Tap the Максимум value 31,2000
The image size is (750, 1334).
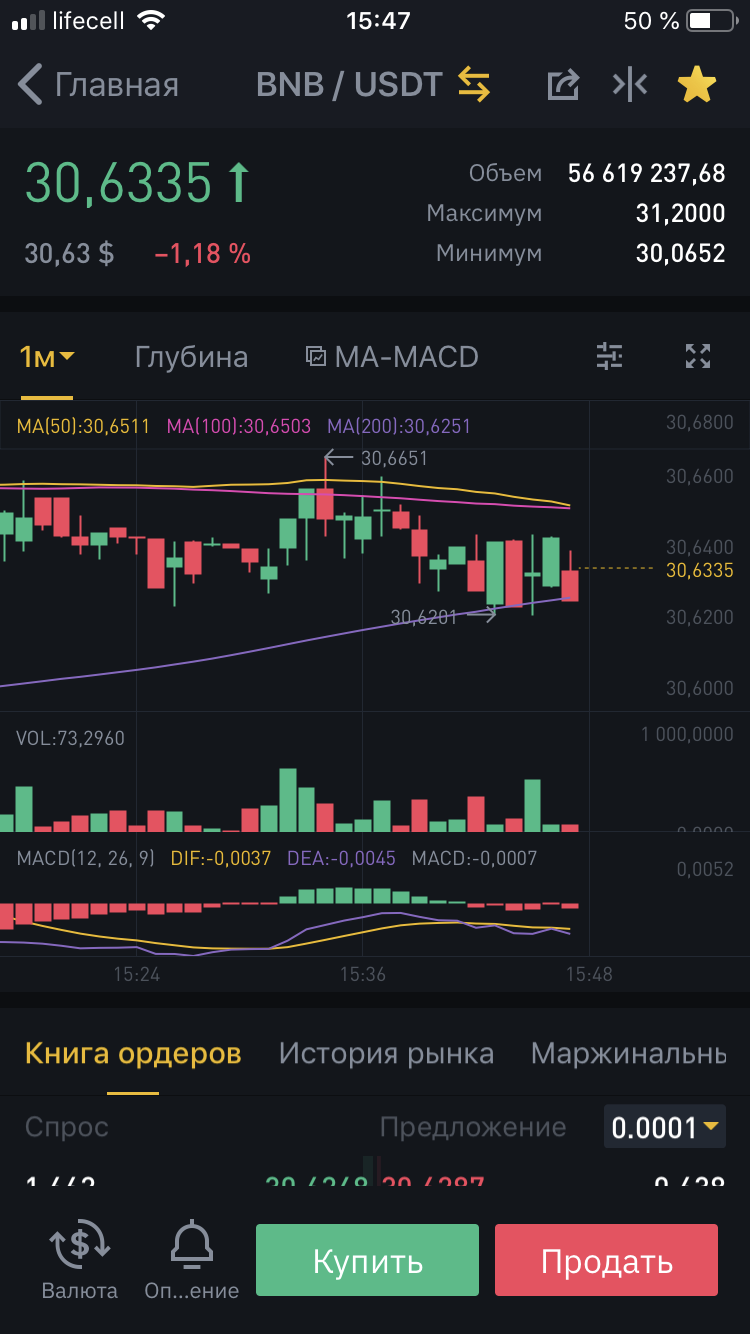click(x=680, y=213)
